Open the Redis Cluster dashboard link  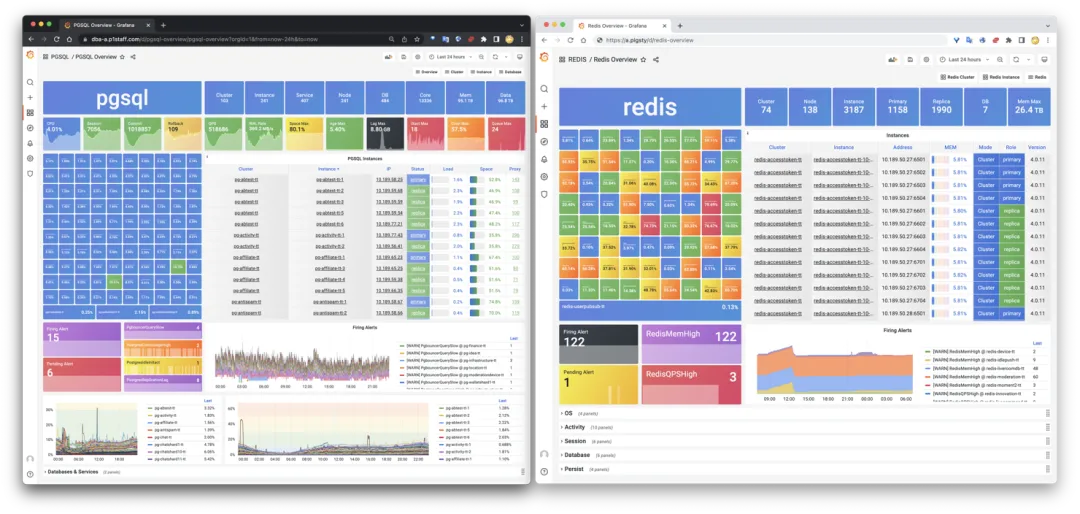coord(958,77)
